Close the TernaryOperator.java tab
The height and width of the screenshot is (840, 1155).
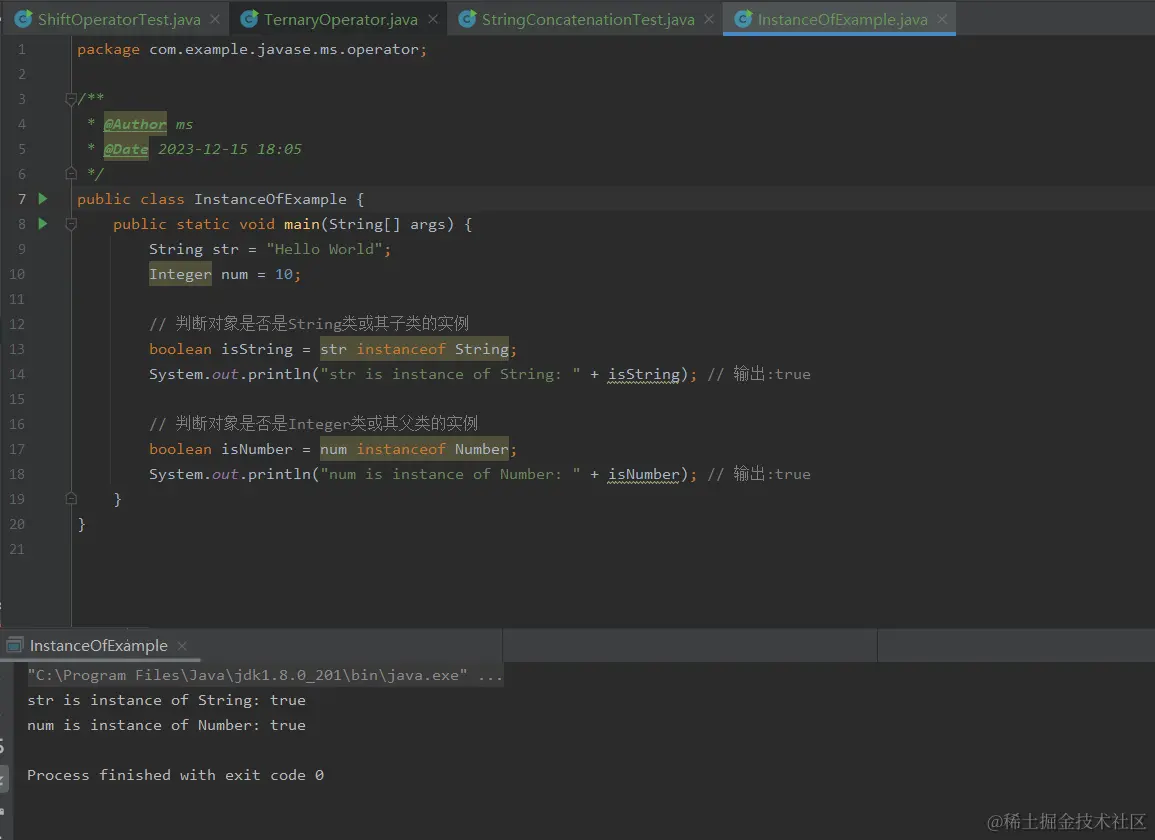click(x=433, y=19)
